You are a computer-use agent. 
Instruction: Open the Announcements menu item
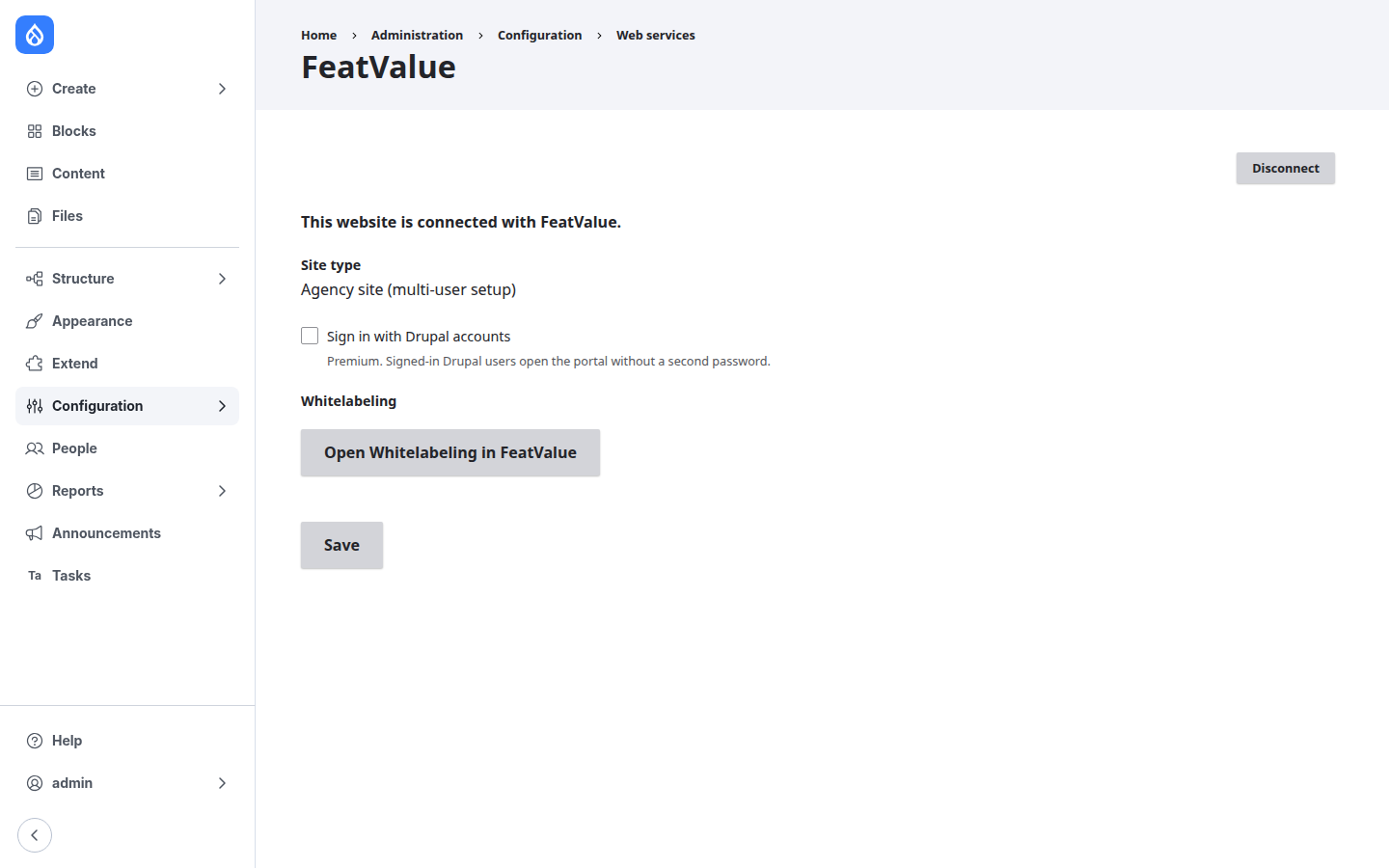pos(127,533)
